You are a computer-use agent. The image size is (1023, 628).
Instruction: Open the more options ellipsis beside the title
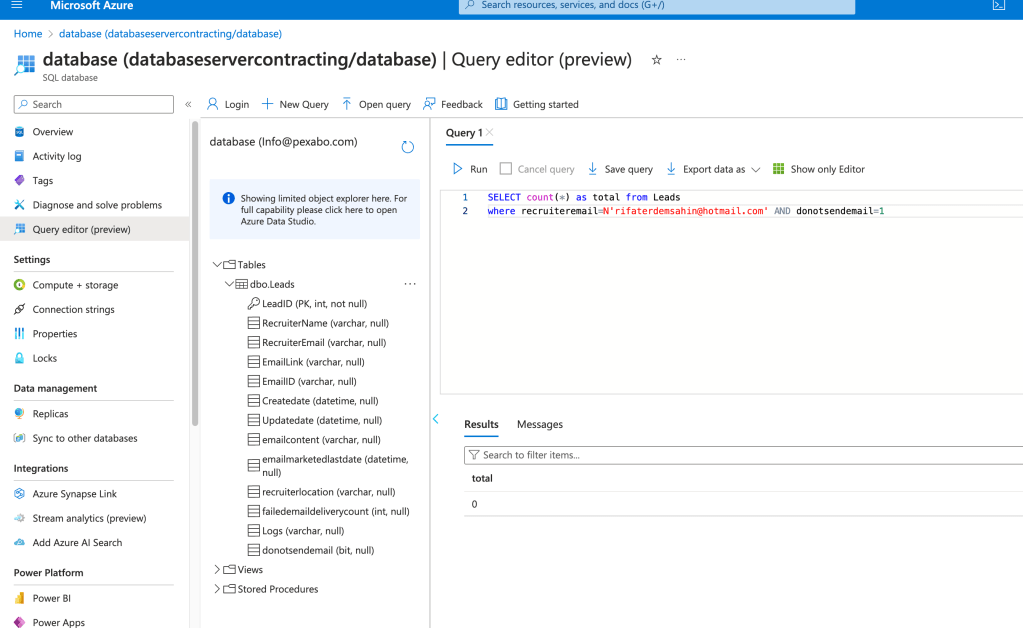coord(680,60)
